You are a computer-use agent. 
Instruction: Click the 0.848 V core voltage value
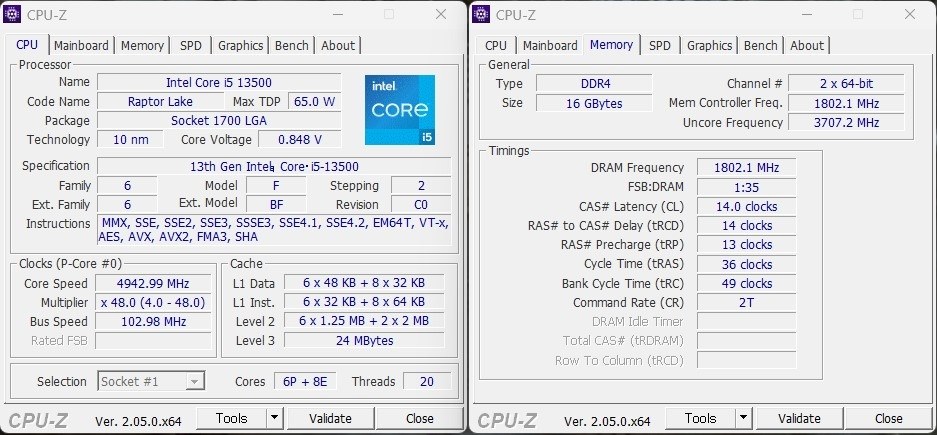pyautogui.click(x=300, y=140)
